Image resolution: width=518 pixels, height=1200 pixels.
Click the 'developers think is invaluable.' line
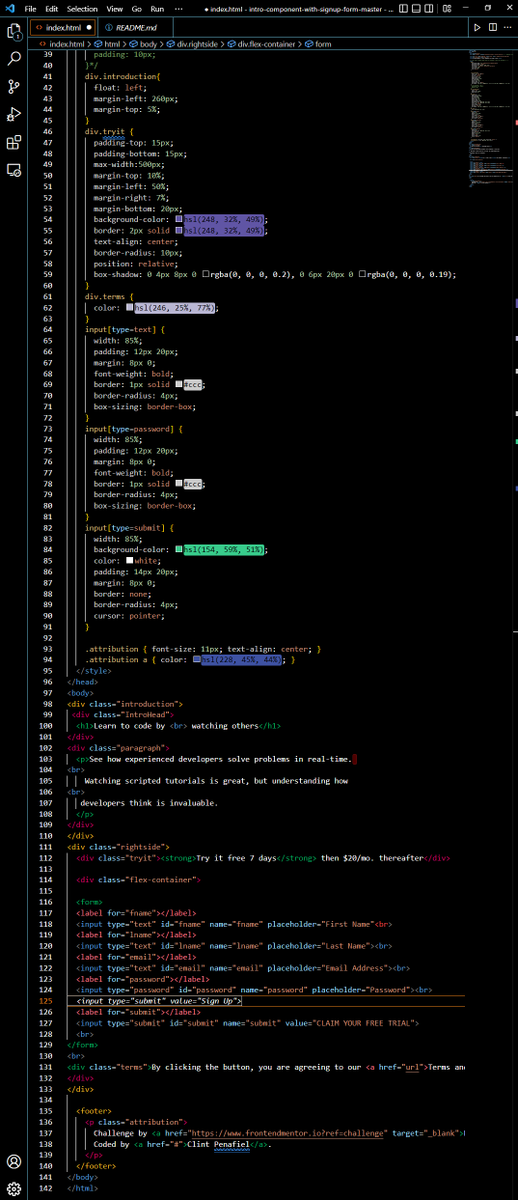coord(149,803)
